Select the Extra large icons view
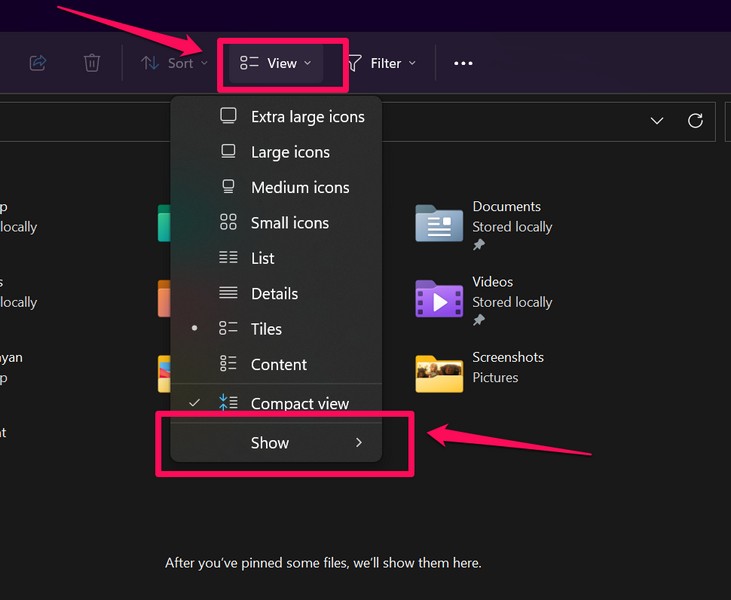Image resolution: width=731 pixels, height=600 pixels. click(306, 117)
